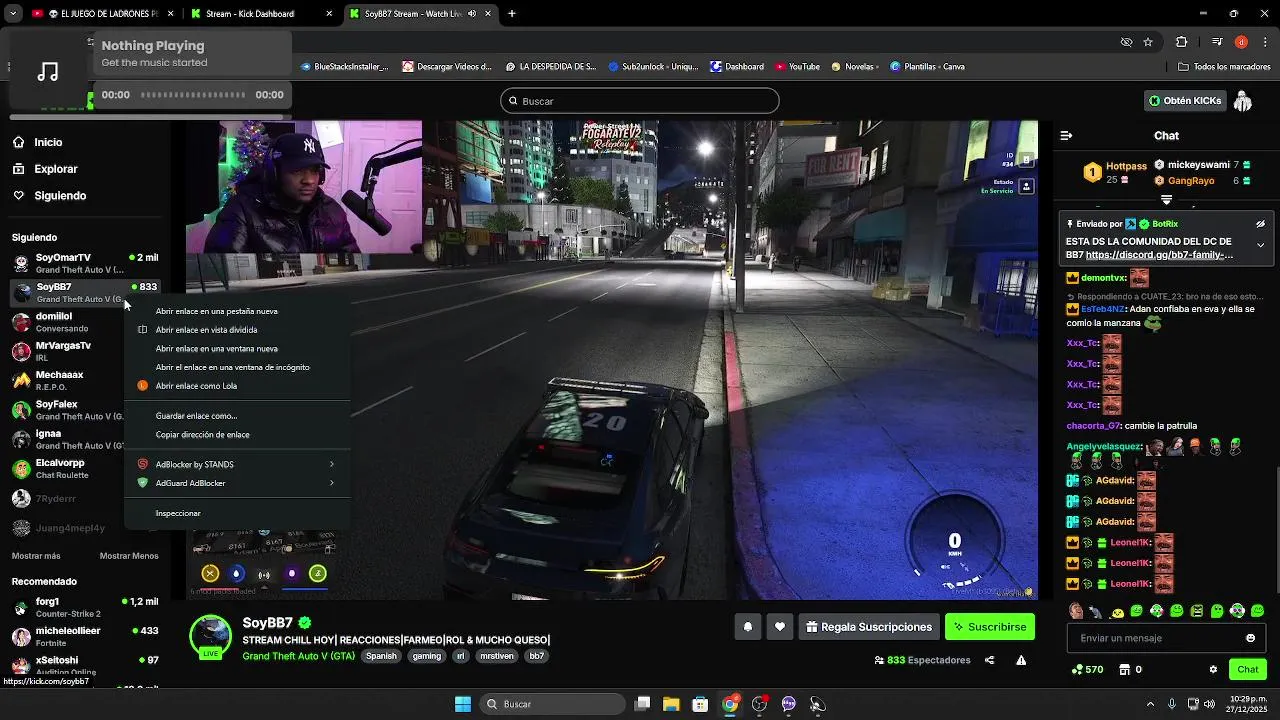Expand the gift leaderboard arrow
The image size is (1280, 720).
click(x=1166, y=200)
